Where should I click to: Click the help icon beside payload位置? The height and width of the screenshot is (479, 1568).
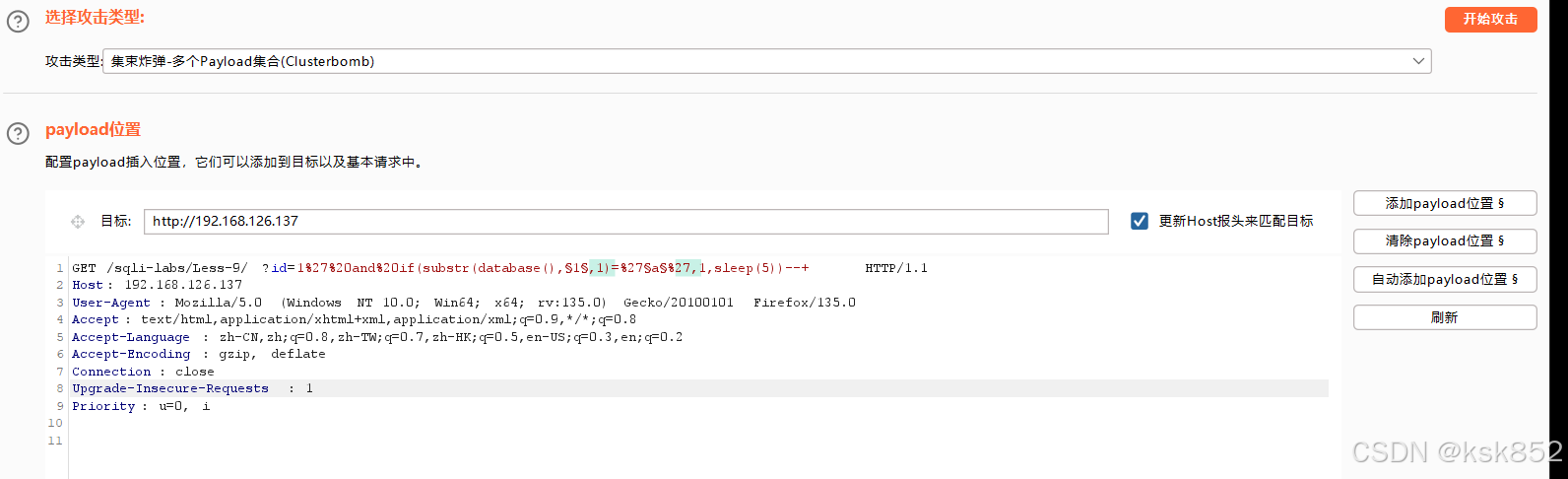tap(18, 133)
